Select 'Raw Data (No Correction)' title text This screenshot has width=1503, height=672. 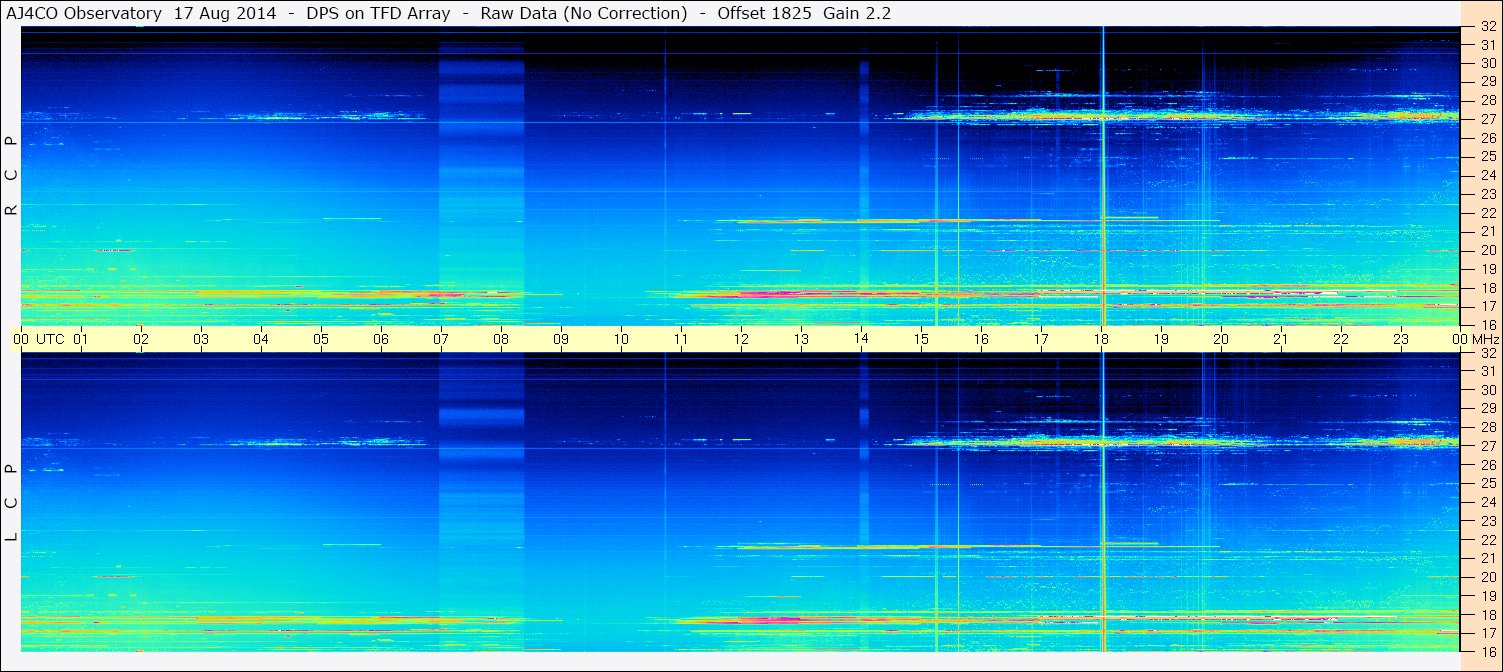tap(584, 13)
